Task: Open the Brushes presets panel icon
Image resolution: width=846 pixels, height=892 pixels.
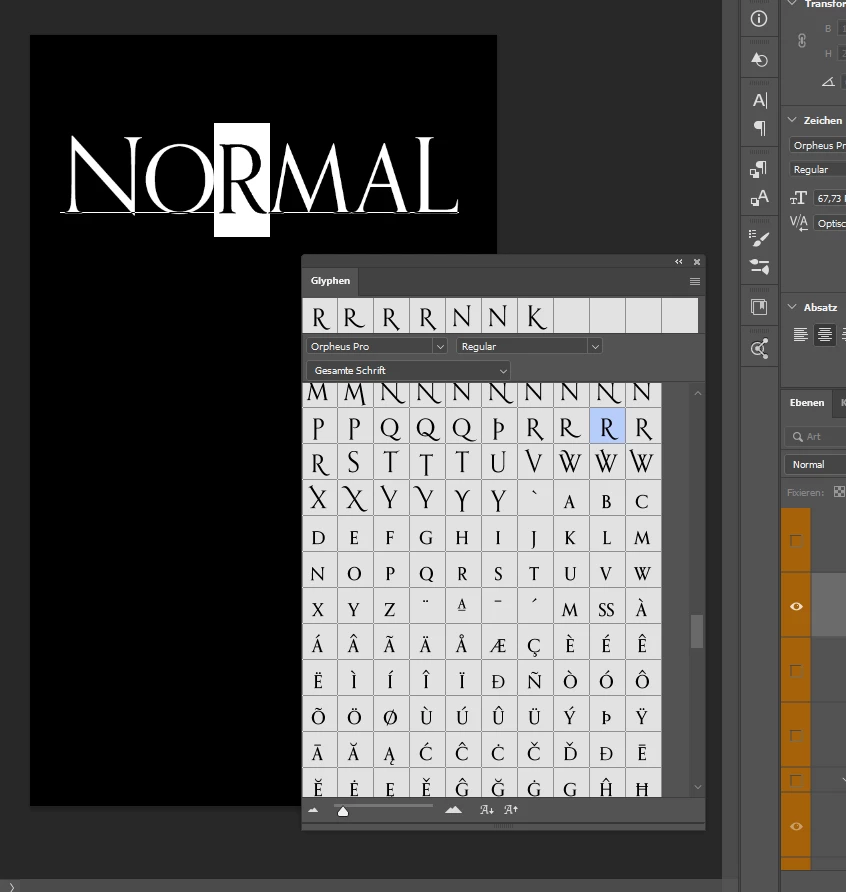Action: pos(759,266)
